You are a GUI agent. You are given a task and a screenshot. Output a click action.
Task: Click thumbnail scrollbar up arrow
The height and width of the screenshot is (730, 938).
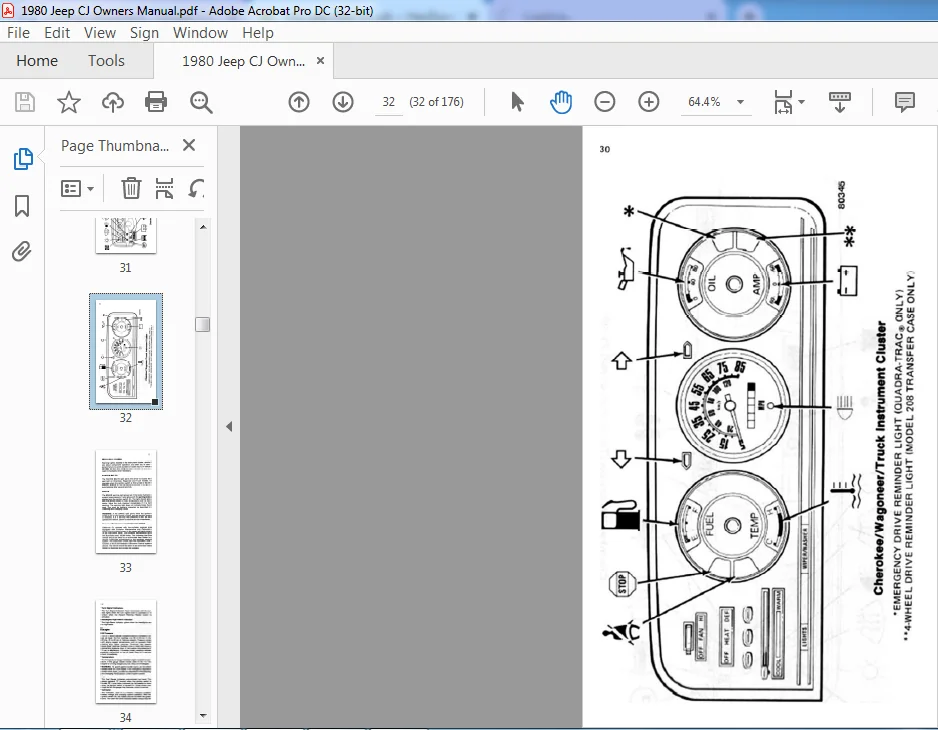tap(203, 227)
